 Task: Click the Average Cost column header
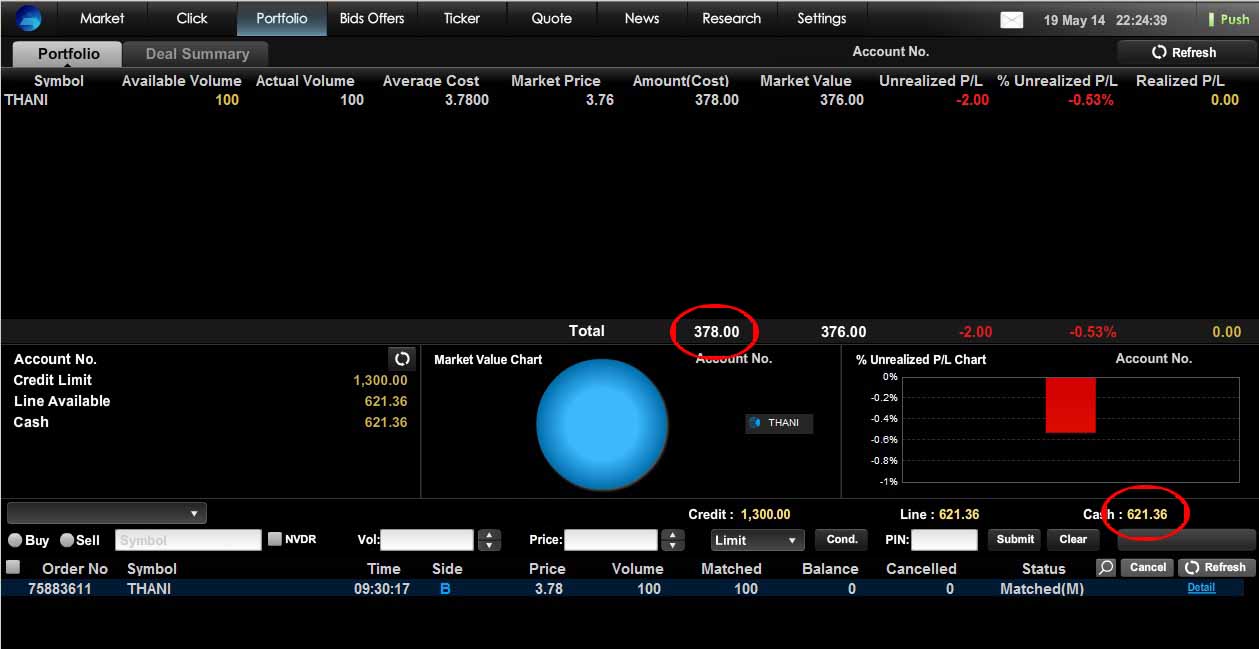(431, 81)
